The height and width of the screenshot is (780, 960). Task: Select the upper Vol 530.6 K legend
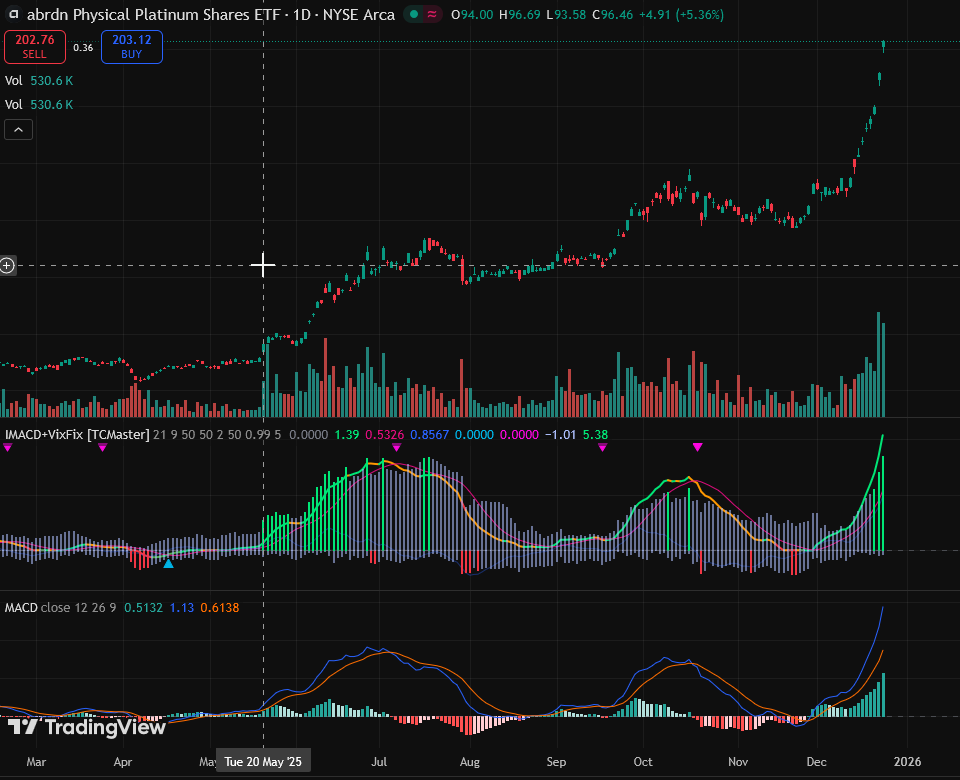tap(39, 81)
